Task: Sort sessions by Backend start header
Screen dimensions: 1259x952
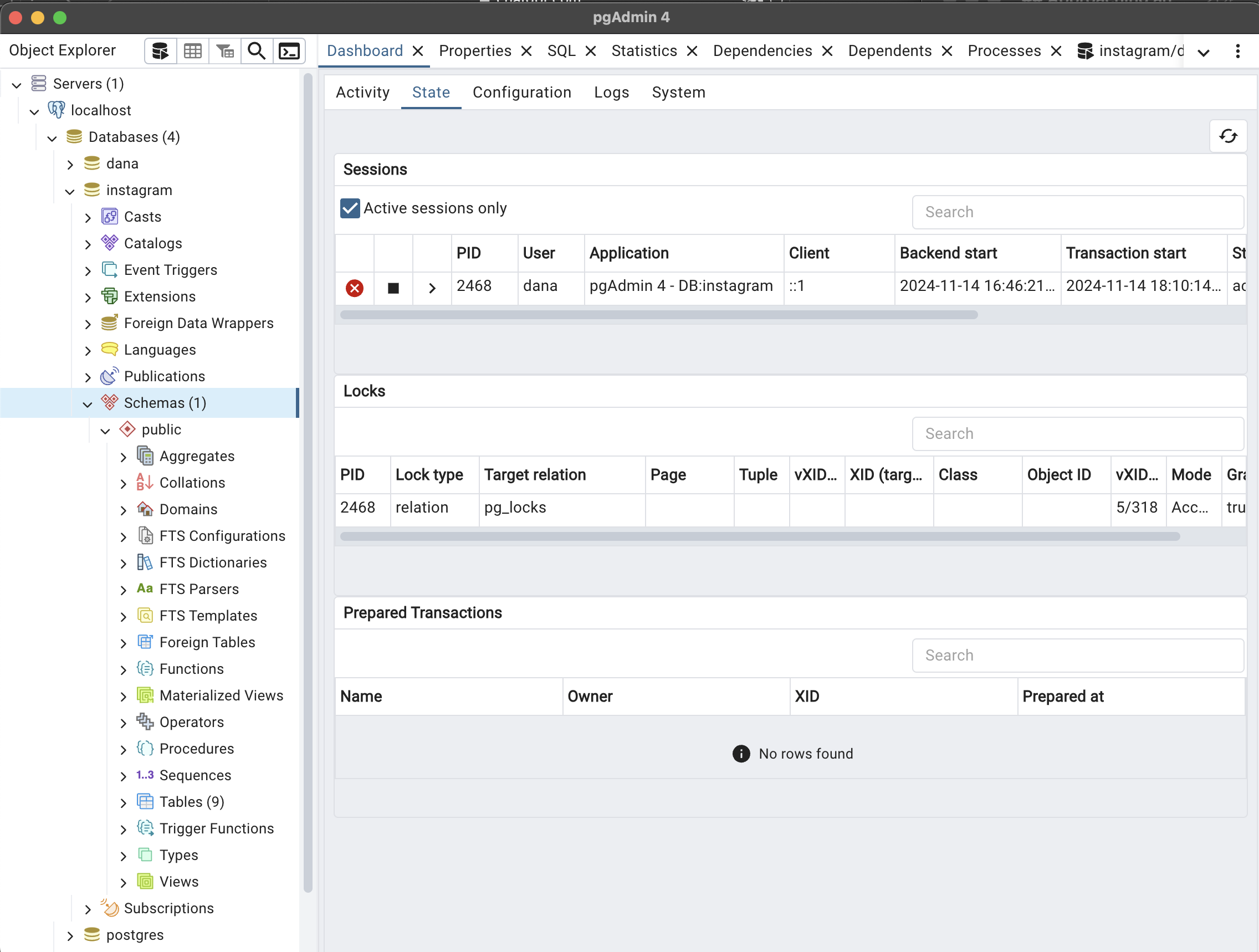Action: tap(977, 253)
